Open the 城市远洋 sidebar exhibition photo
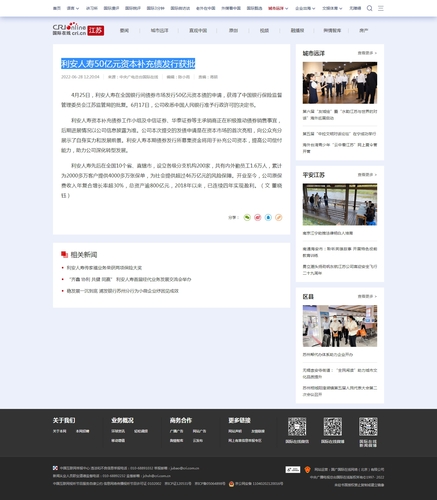437x500 pixels. pos(340,83)
